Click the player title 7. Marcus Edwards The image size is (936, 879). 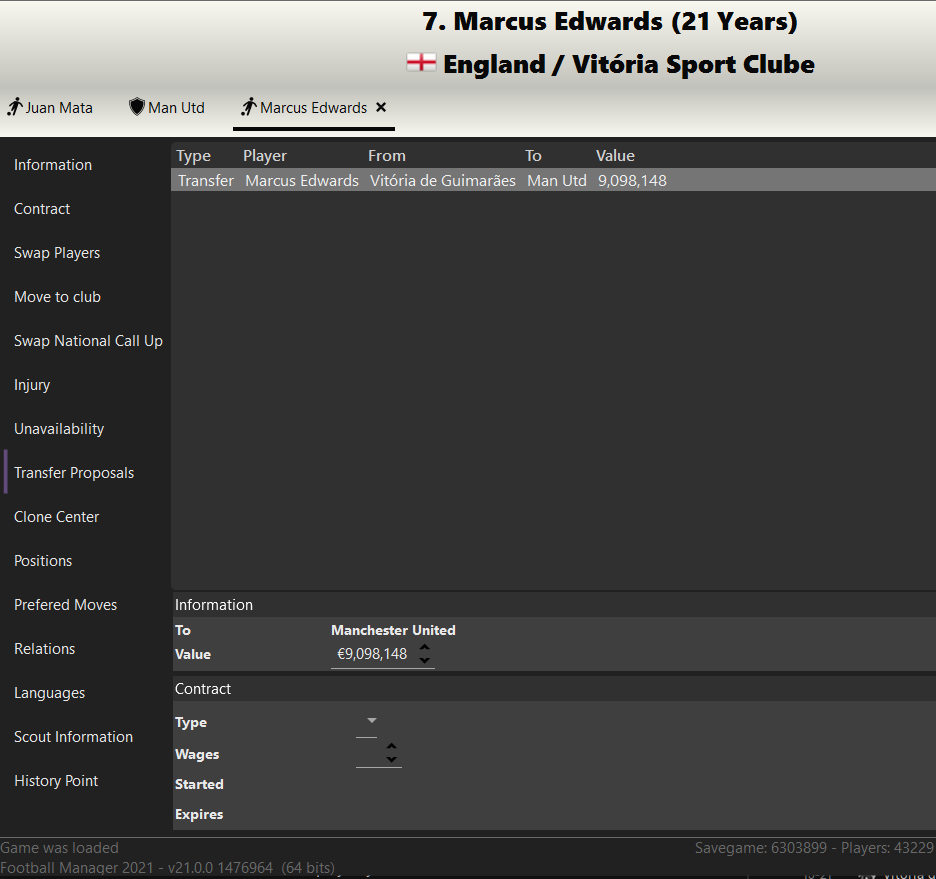tap(610, 21)
